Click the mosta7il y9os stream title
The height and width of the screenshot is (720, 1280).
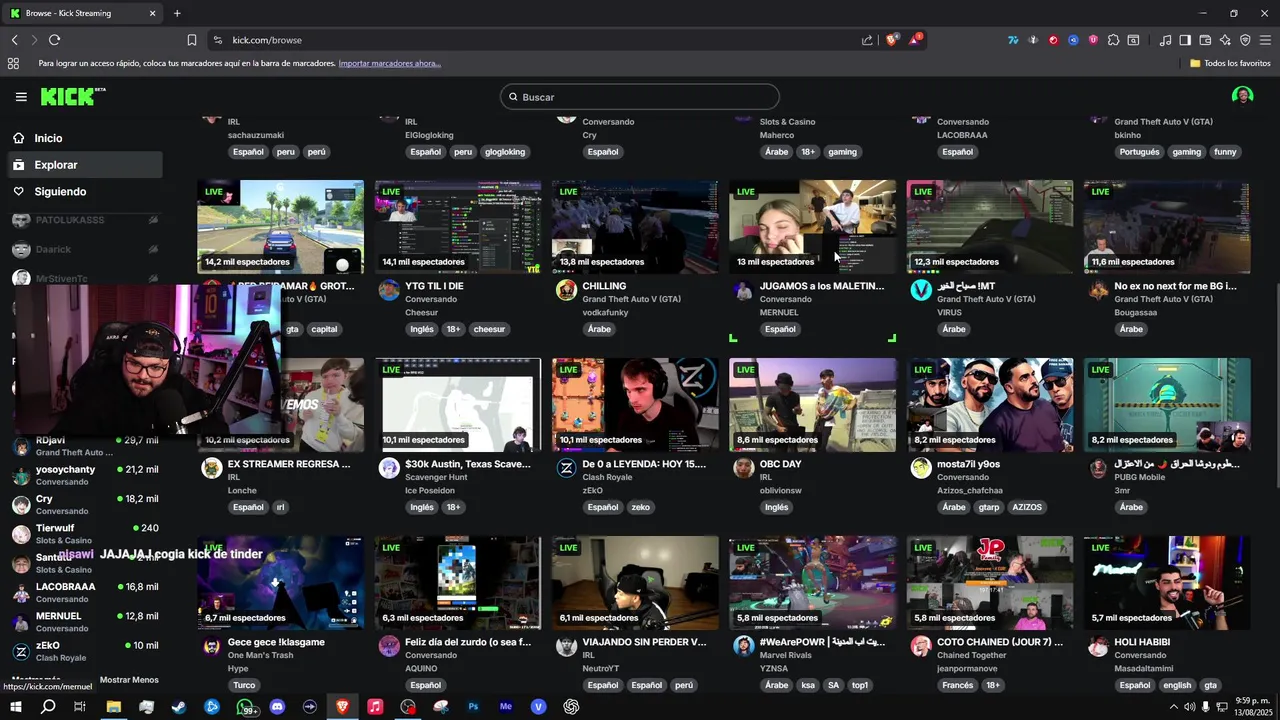tap(968, 464)
